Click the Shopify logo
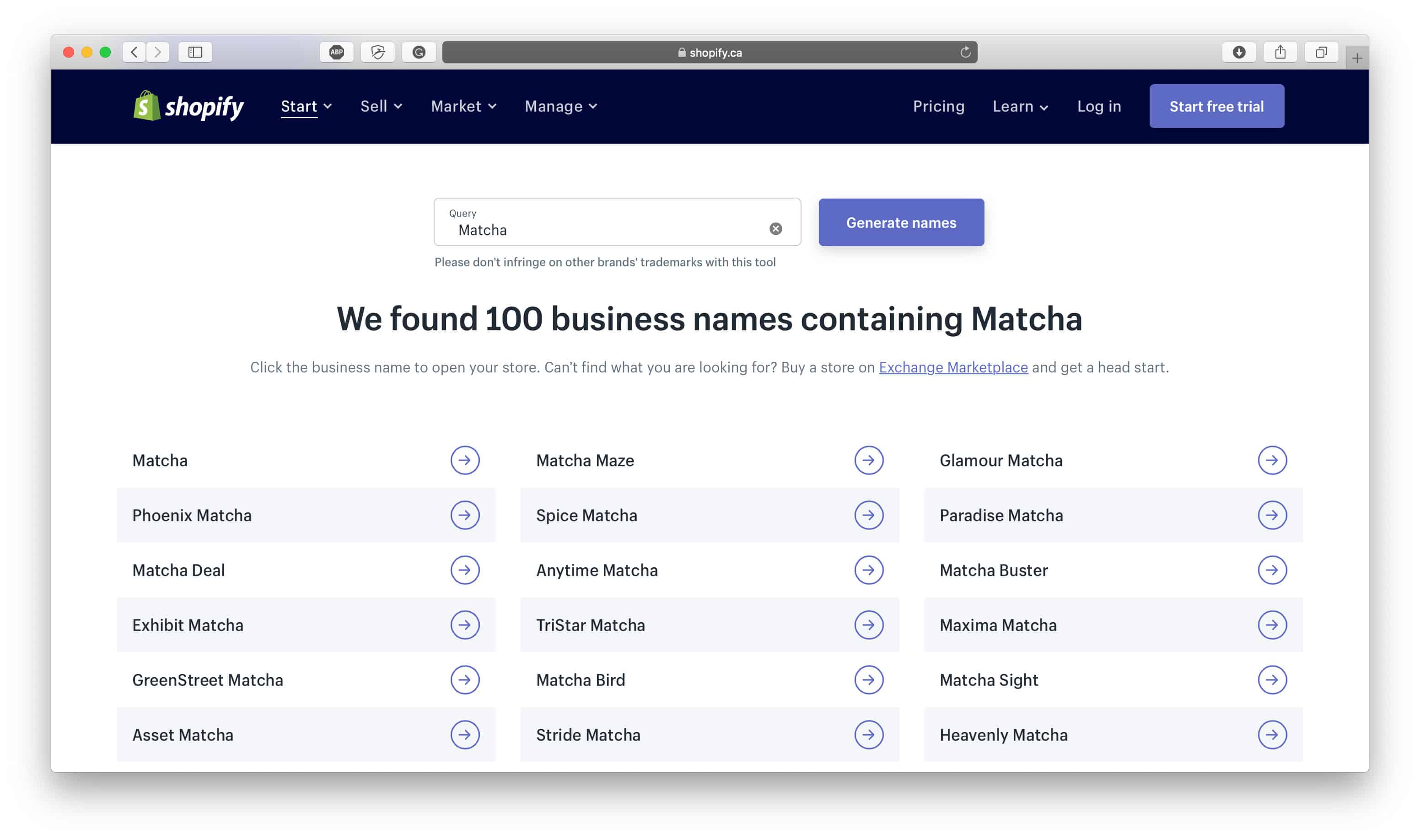The width and height of the screenshot is (1420, 840). (188, 106)
